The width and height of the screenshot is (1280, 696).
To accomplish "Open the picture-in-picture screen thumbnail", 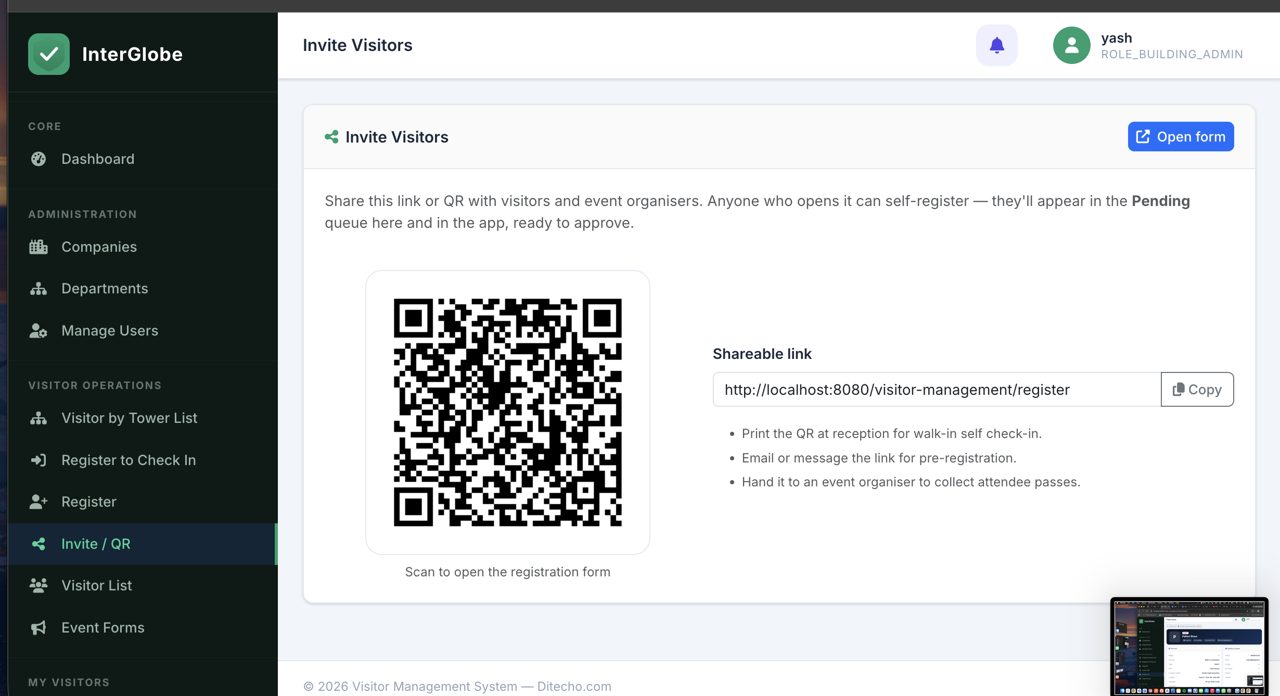I will click(1189, 646).
